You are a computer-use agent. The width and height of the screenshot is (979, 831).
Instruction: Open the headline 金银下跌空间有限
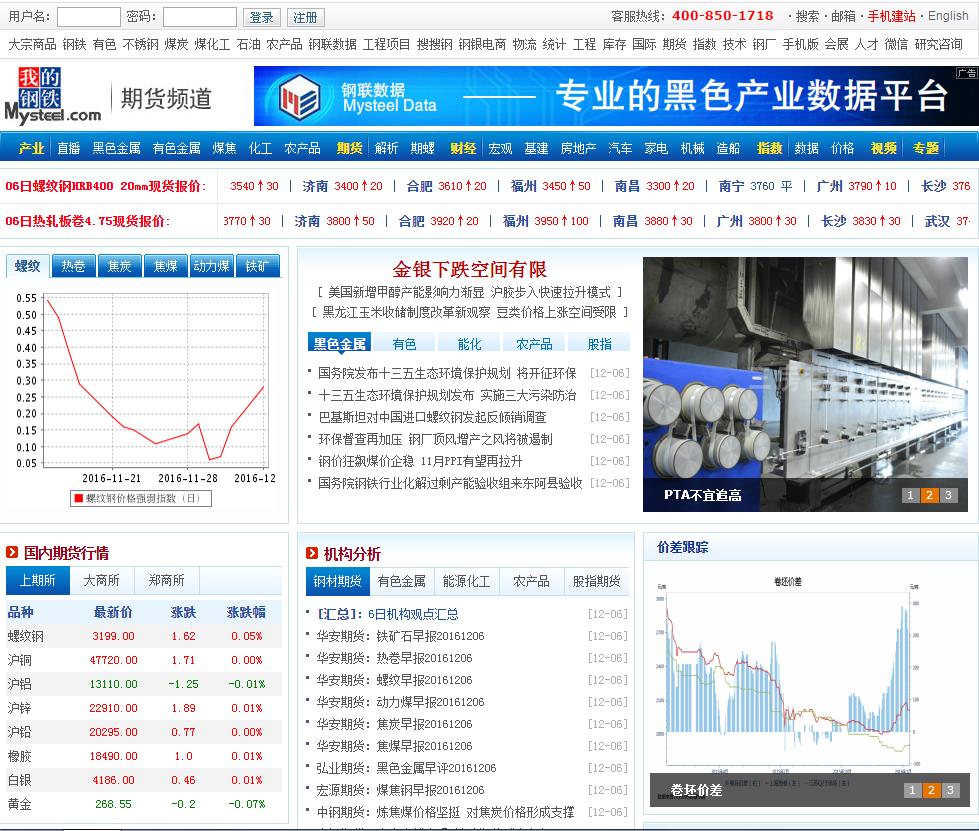[470, 269]
